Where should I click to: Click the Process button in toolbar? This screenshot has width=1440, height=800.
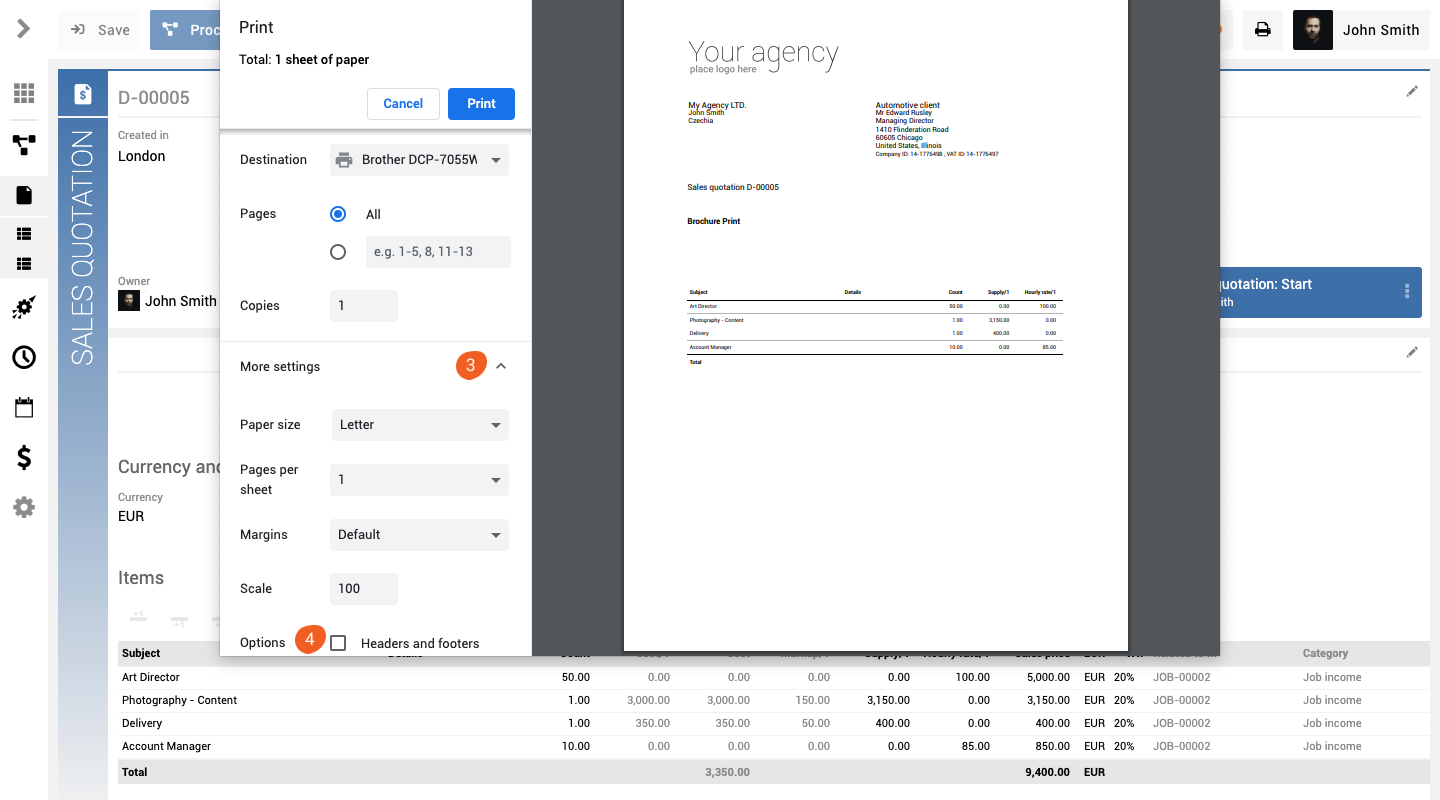186,30
